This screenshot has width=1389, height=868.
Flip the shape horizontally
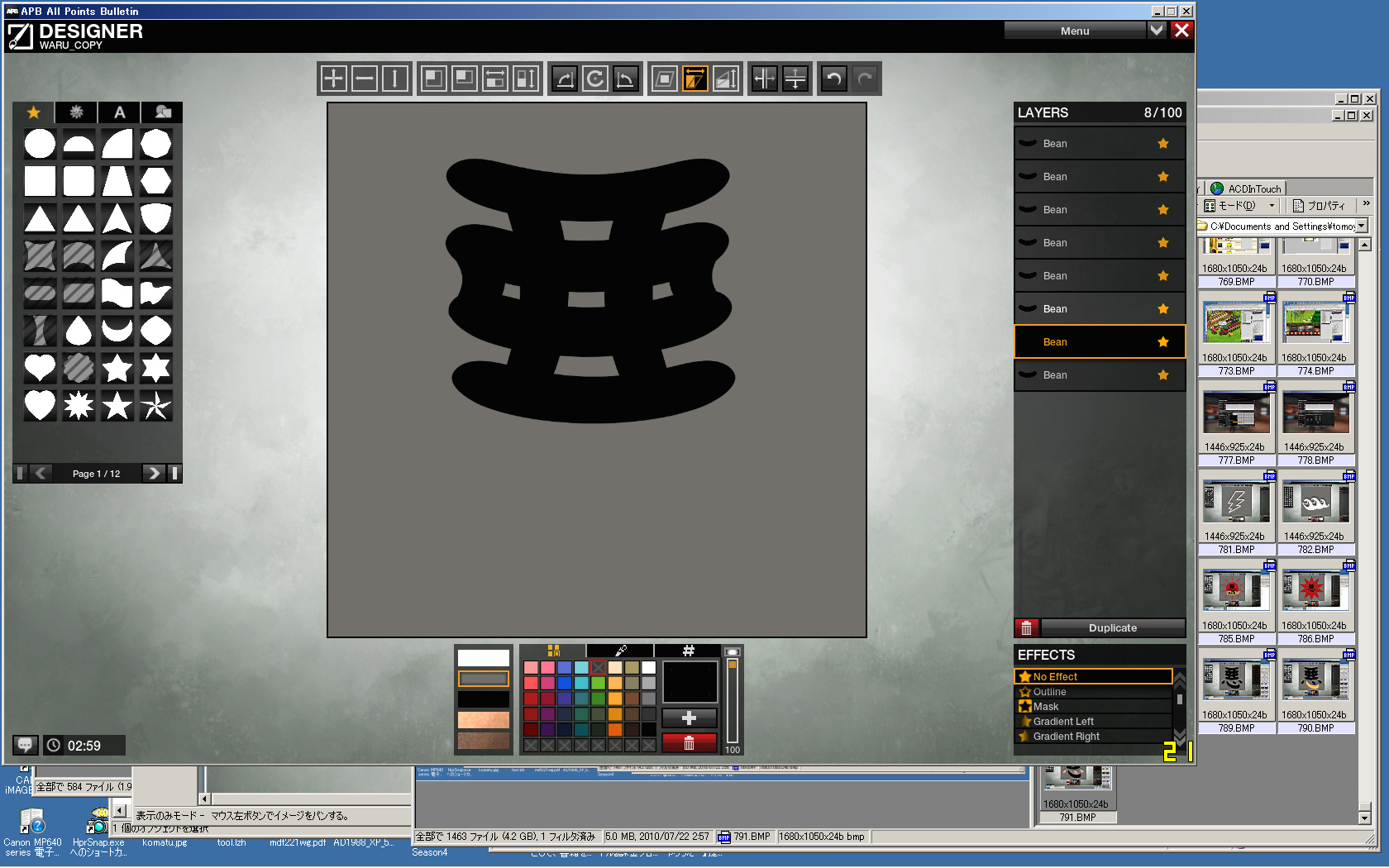pos(764,79)
